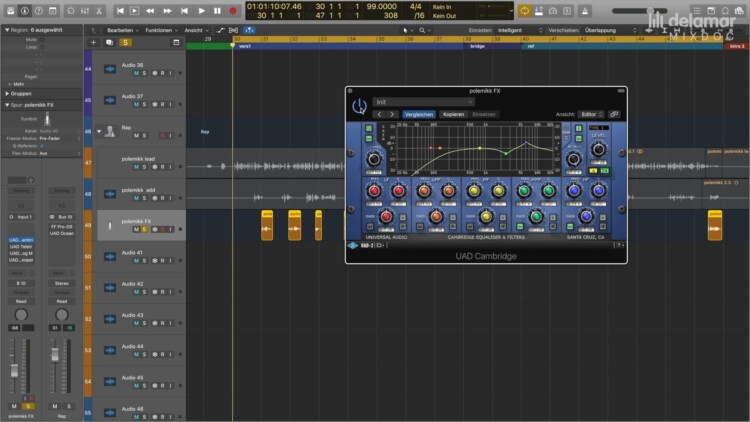Open the Editors scissors icon
The width and height of the screenshot is (750, 422).
[99, 11]
